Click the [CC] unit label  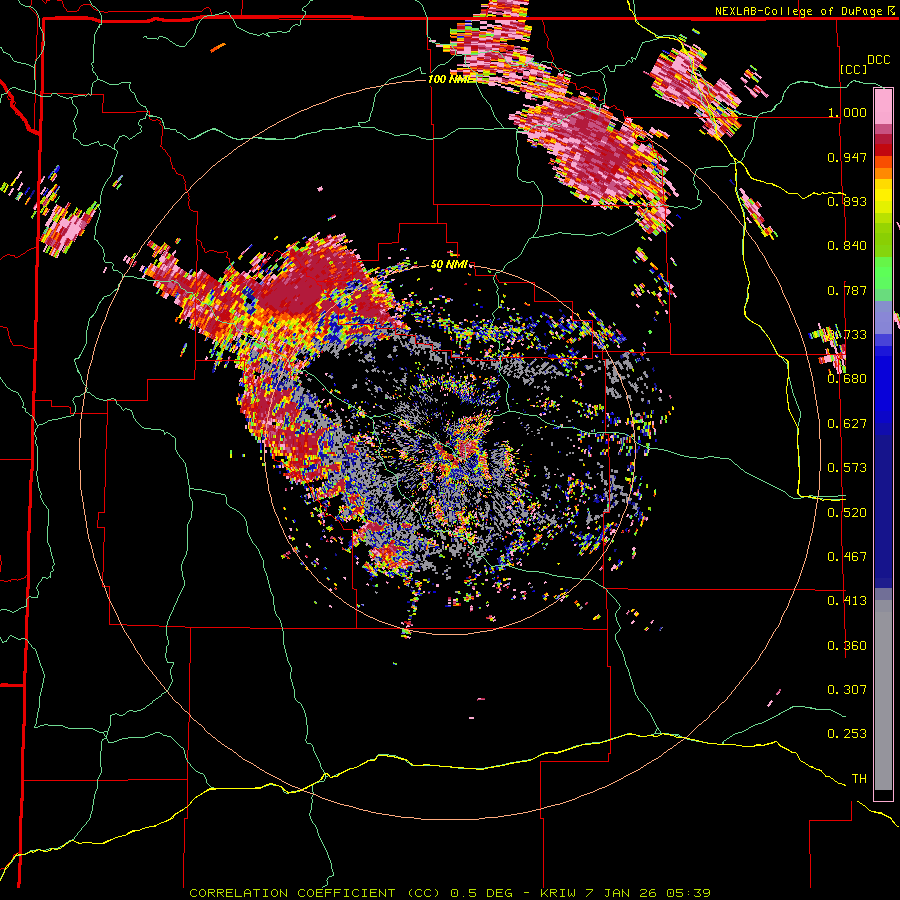pyautogui.click(x=854, y=69)
